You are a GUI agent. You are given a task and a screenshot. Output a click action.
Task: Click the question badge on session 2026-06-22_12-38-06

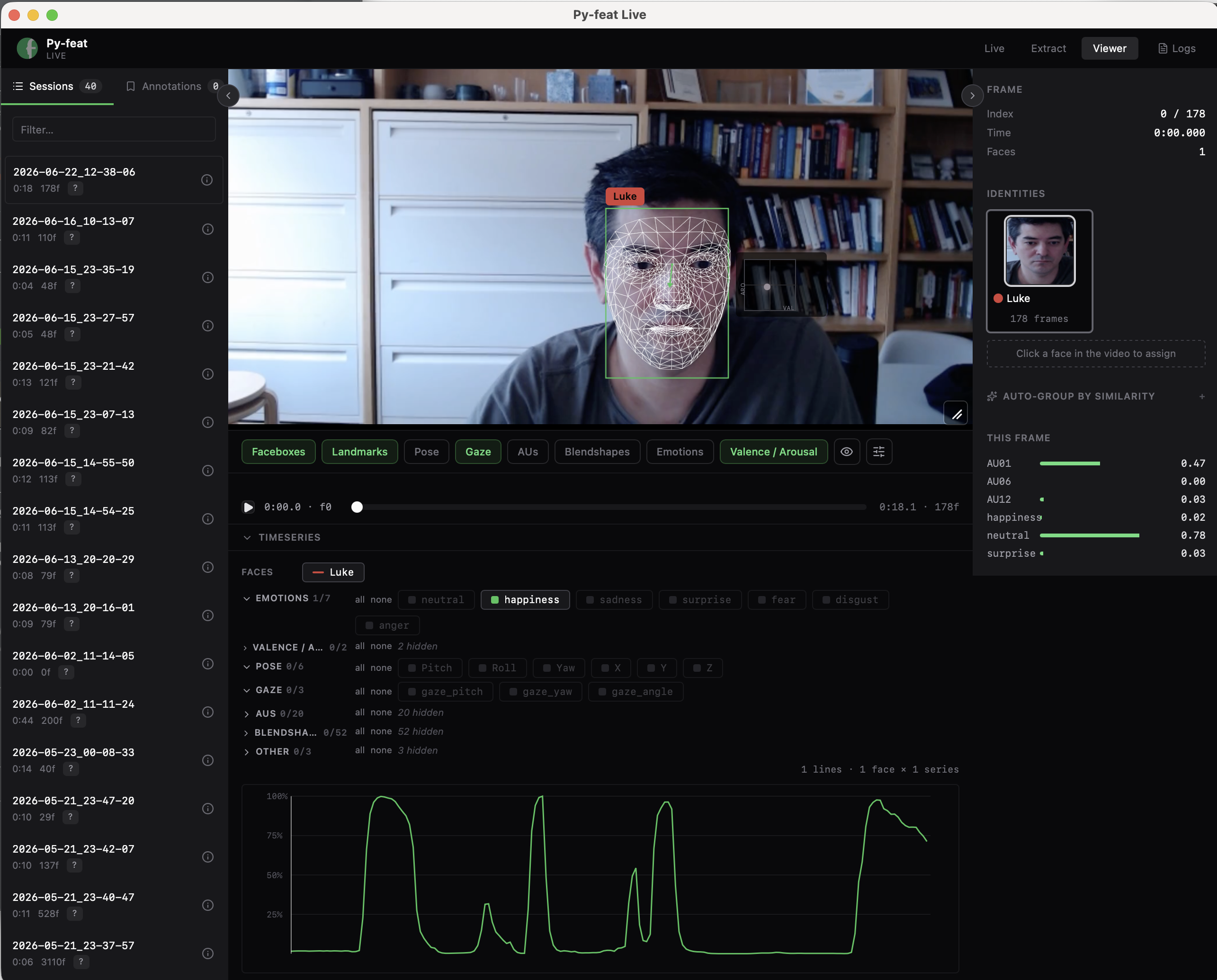click(x=75, y=188)
